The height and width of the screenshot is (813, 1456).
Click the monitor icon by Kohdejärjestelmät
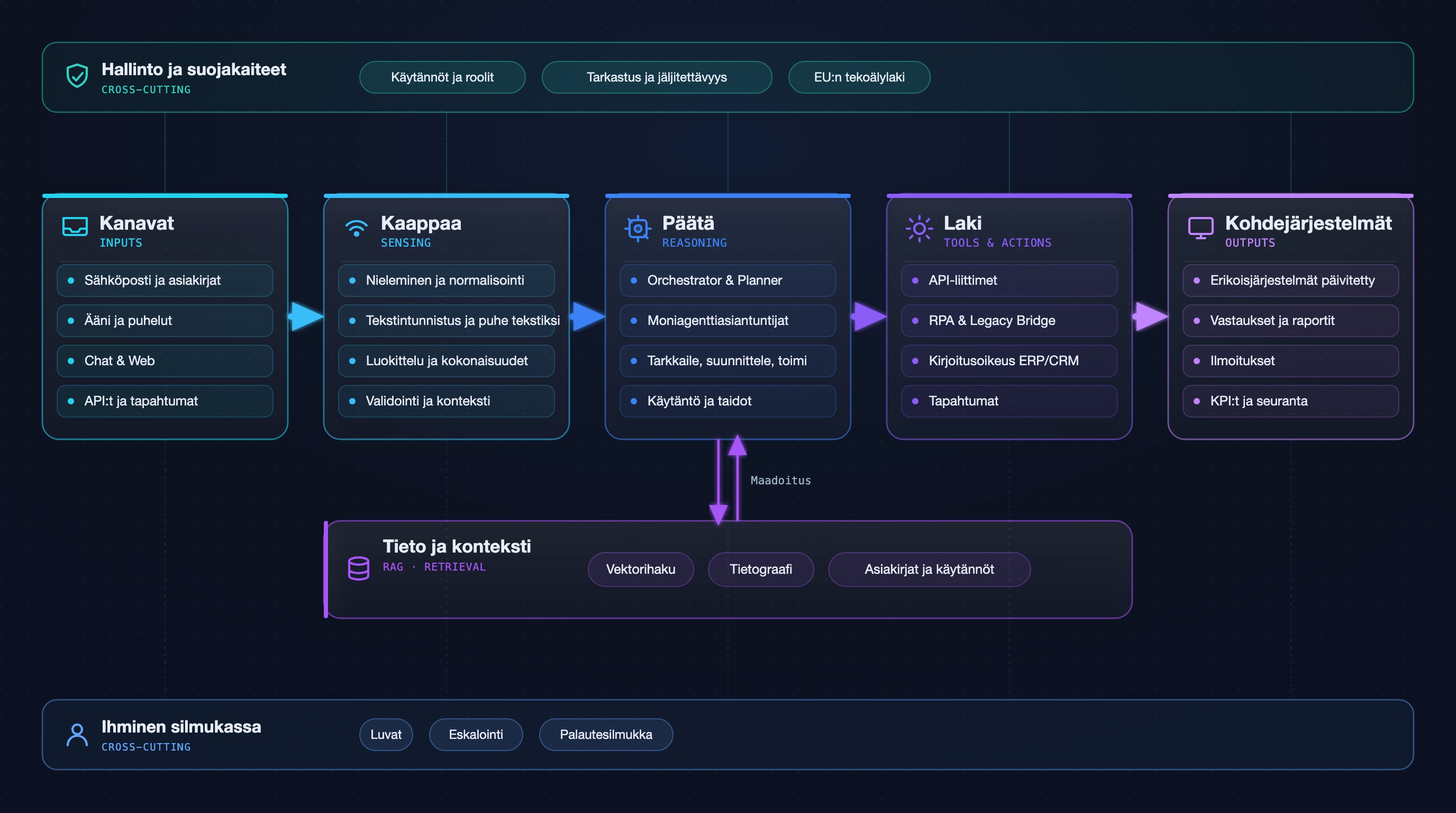(1200, 228)
